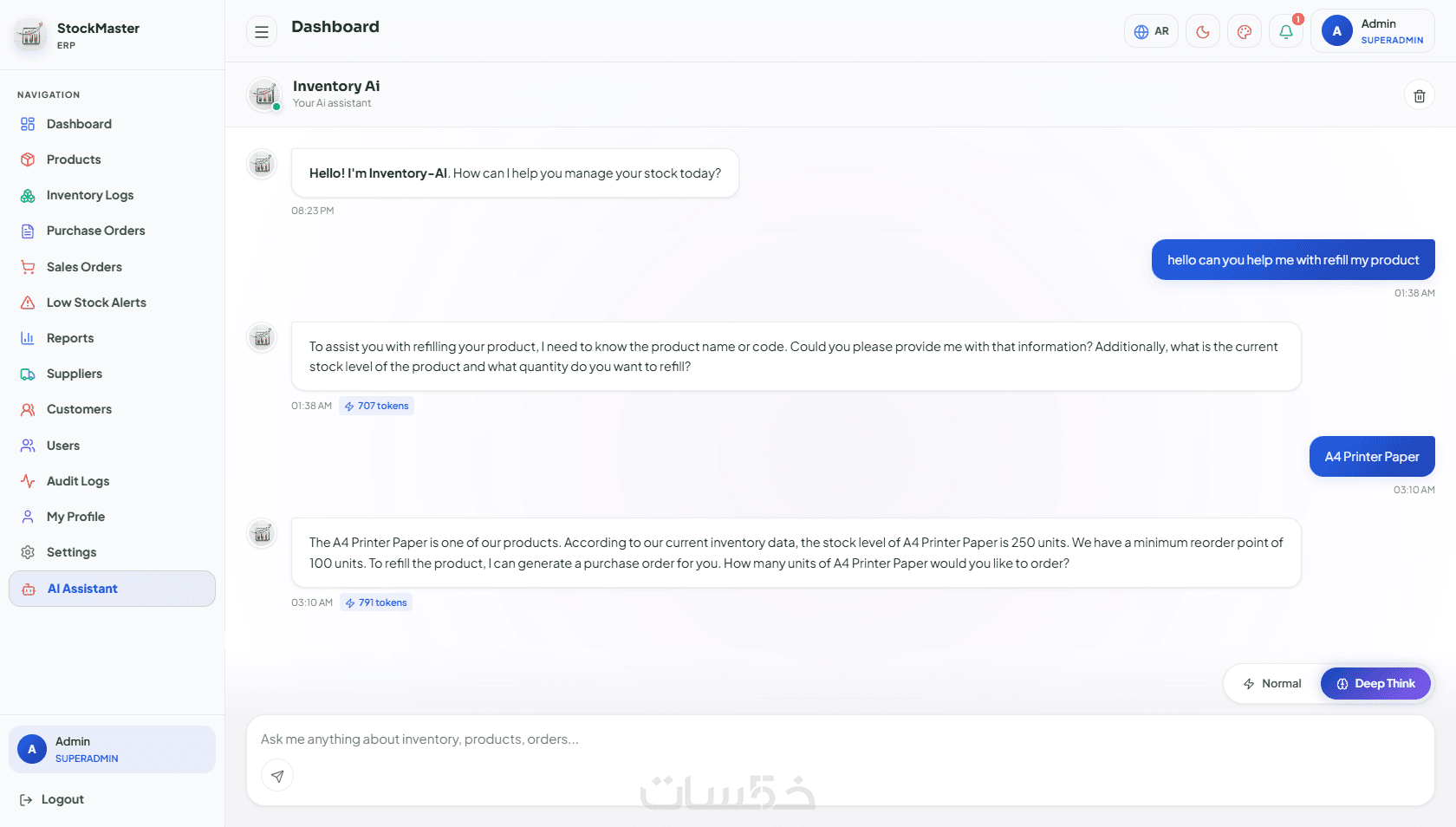The height and width of the screenshot is (827, 1456).
Task: Select Normal response mode
Action: point(1272,684)
